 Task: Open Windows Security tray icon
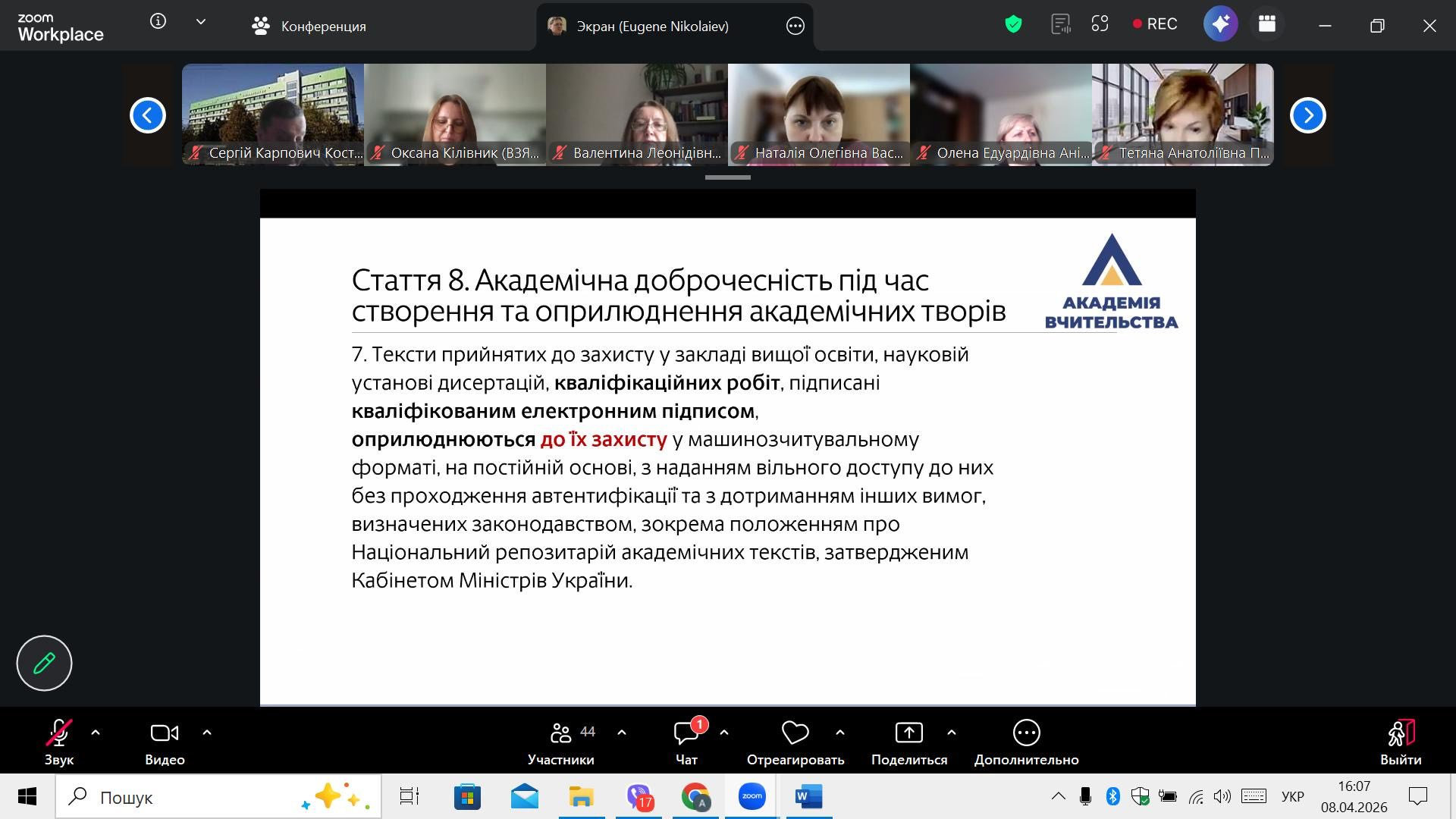[1140, 796]
